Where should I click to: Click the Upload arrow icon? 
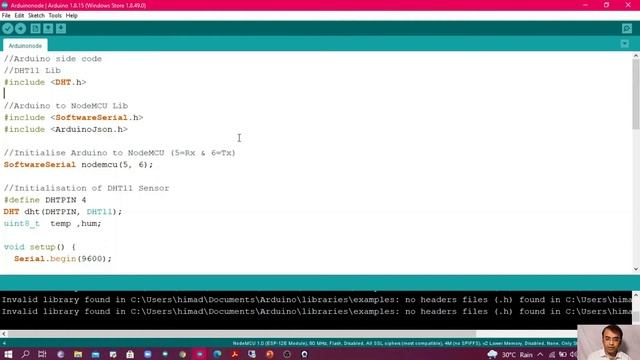click(x=20, y=29)
